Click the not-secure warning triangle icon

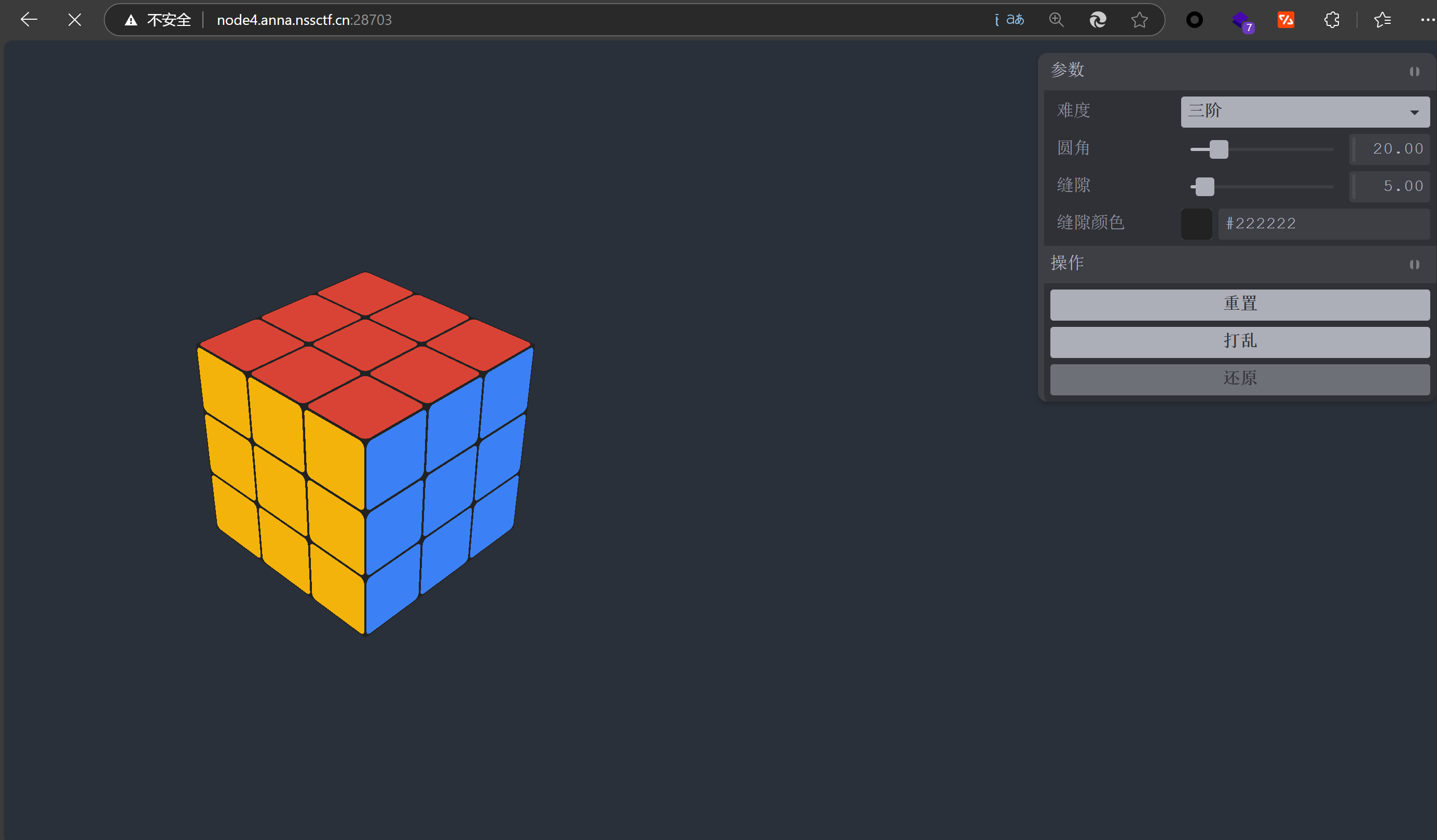[131, 20]
